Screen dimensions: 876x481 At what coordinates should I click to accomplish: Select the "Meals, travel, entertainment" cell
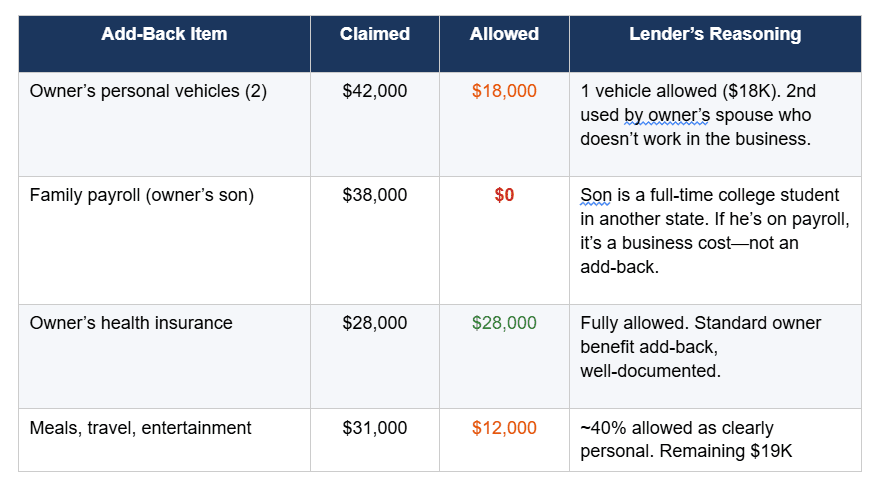click(141, 428)
